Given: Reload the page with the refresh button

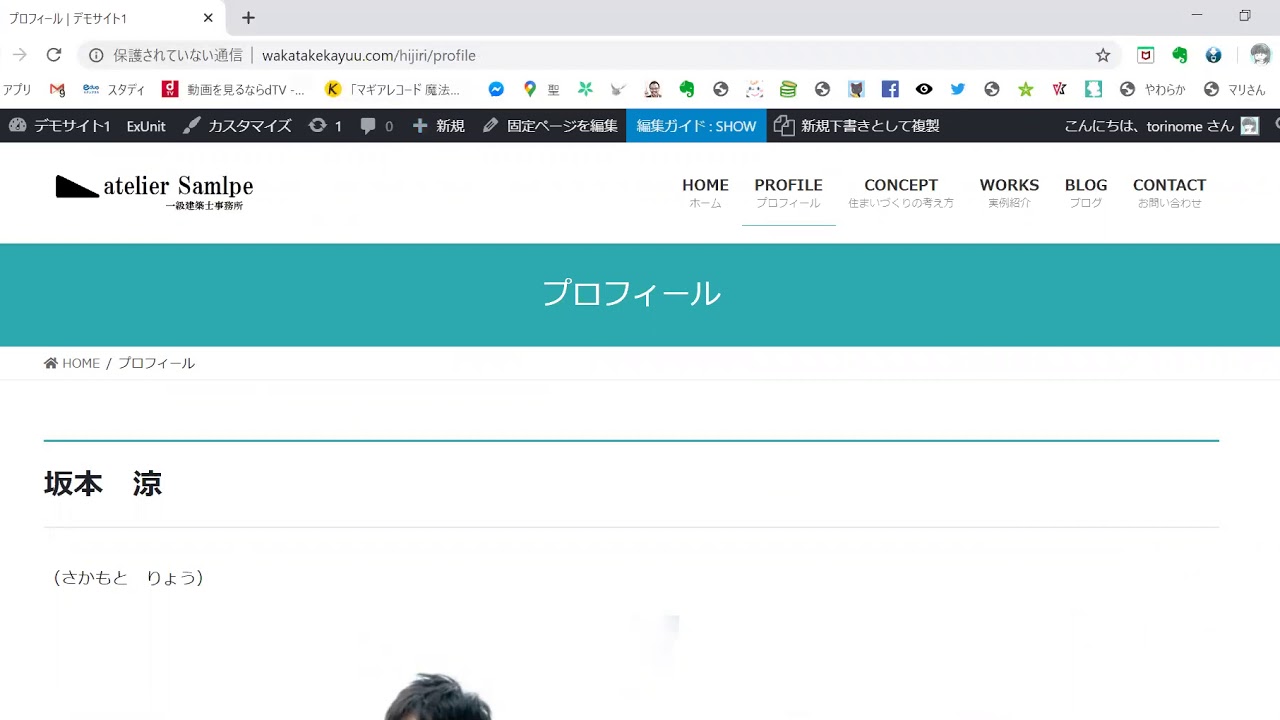Looking at the screenshot, I should 54,55.
